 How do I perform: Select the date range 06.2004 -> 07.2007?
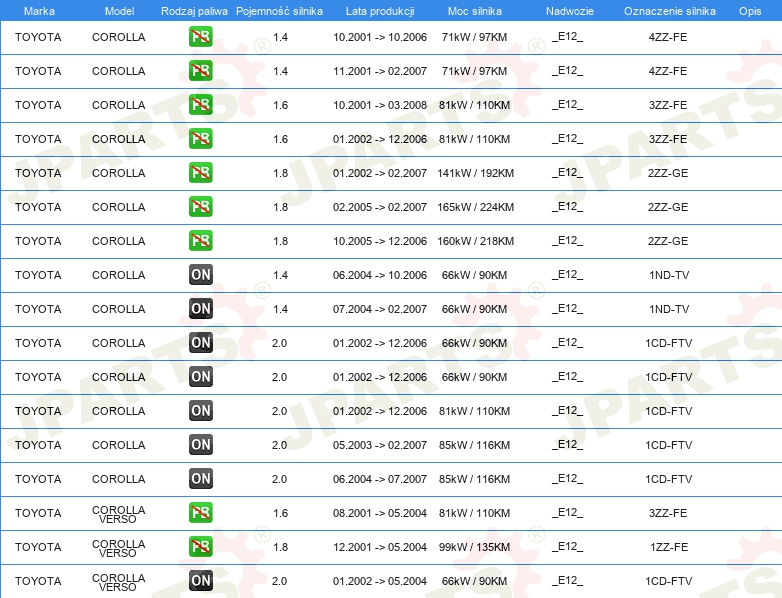[x=380, y=479]
